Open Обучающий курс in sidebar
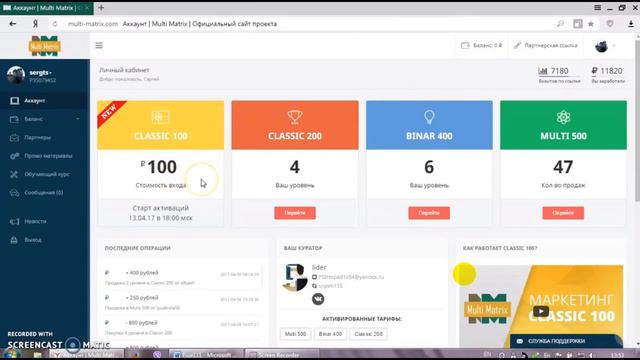Screen dimensions: 640x360 point(45,174)
